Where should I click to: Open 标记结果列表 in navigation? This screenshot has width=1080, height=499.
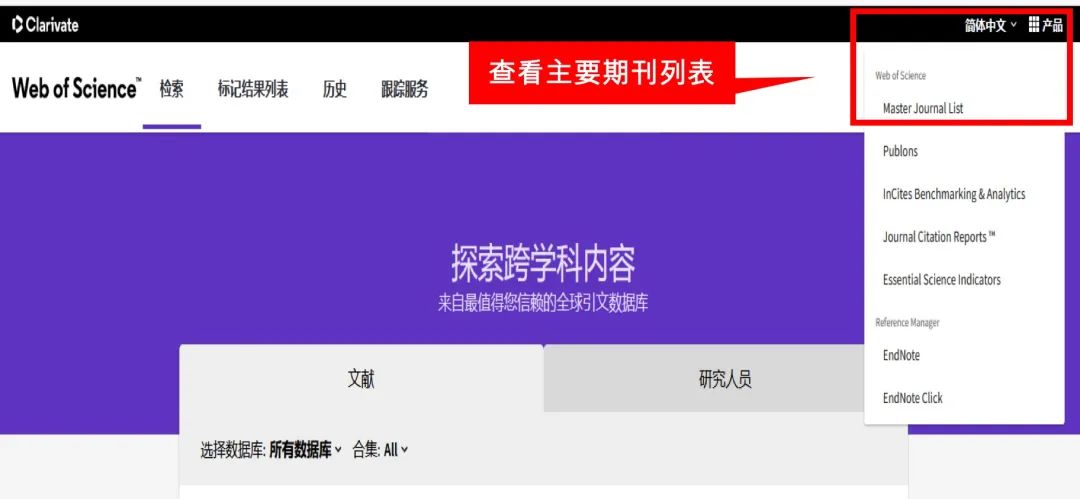[253, 89]
